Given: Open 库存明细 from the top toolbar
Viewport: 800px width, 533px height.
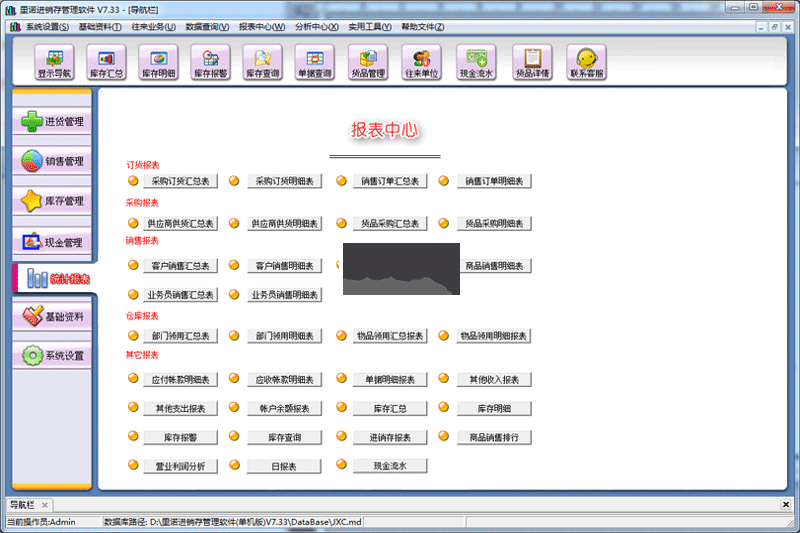Looking at the screenshot, I should [158, 62].
